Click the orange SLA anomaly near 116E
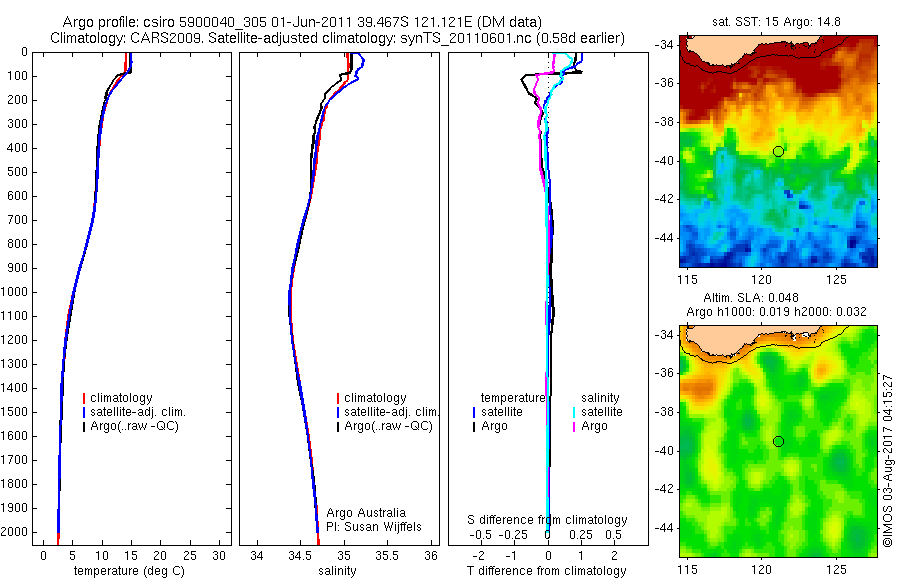The height and width of the screenshot is (580, 900). coord(697,388)
